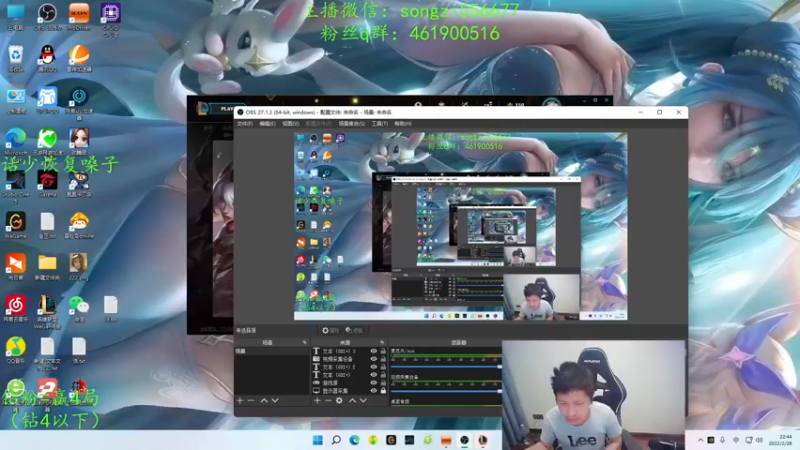Image resolution: width=800 pixels, height=450 pixels.
Task: Open the 滤镜 filters button
Action: click(x=354, y=331)
